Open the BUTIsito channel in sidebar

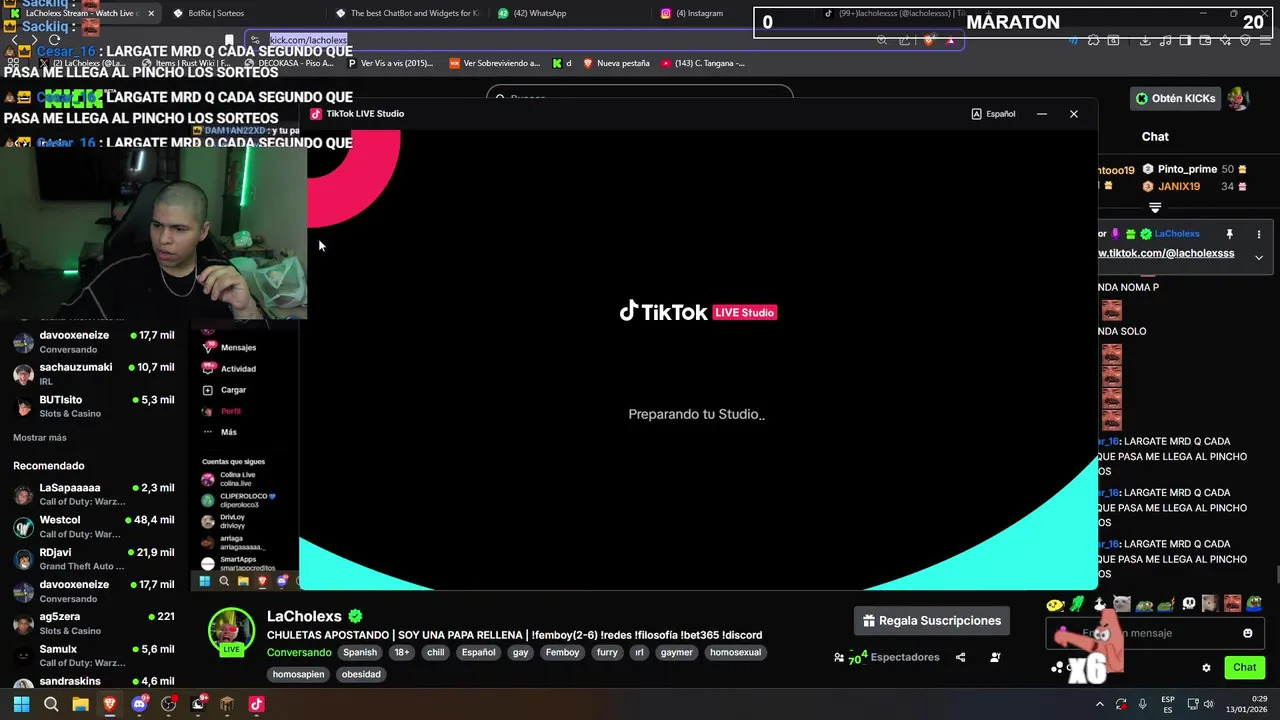94,406
